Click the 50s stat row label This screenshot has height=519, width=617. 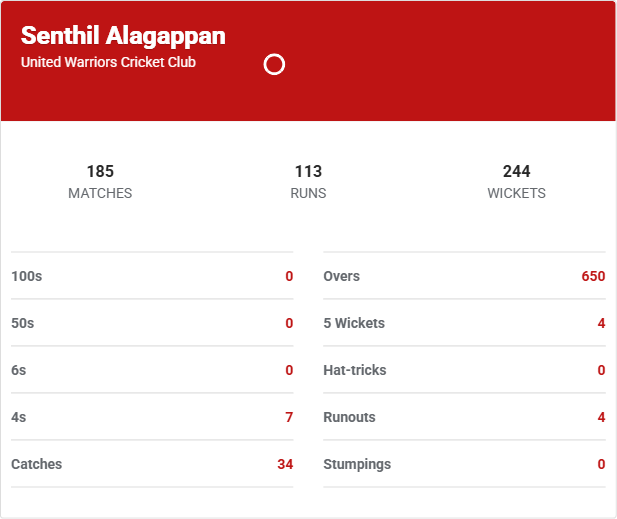click(23, 323)
